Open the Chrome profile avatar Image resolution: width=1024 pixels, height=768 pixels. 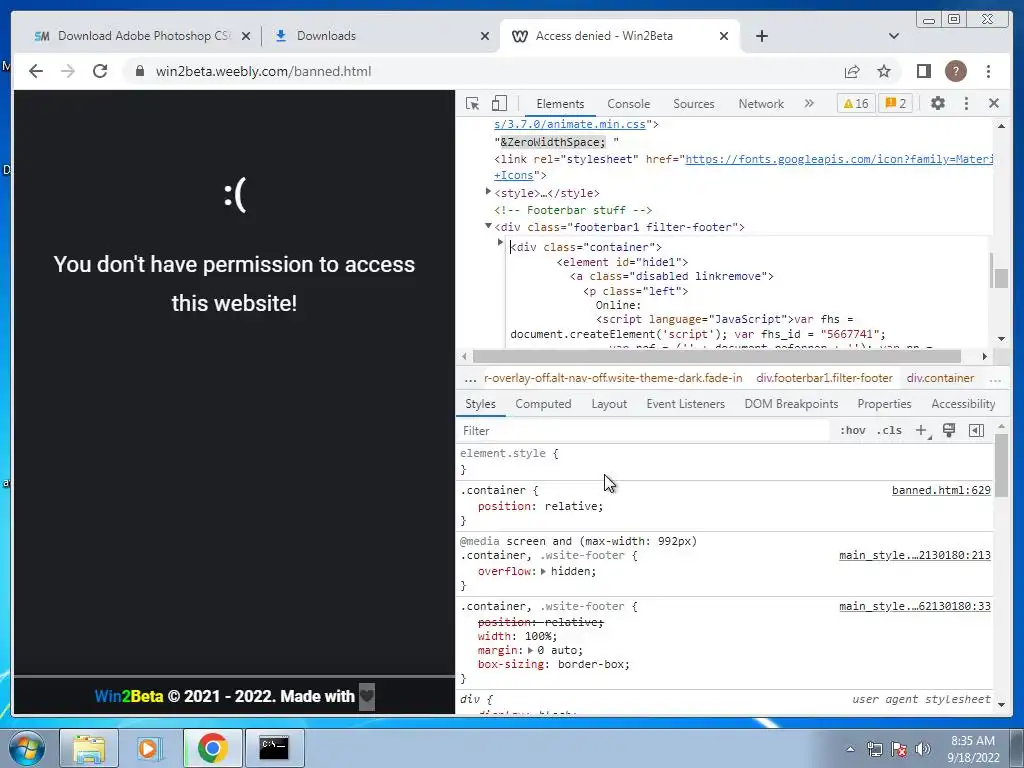[x=955, y=71]
